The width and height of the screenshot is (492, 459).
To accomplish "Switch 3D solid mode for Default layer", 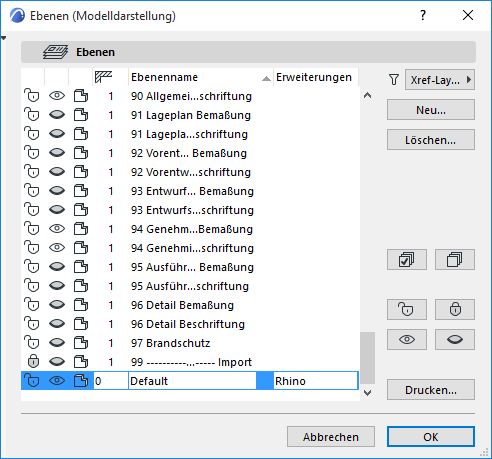I will 81,381.
